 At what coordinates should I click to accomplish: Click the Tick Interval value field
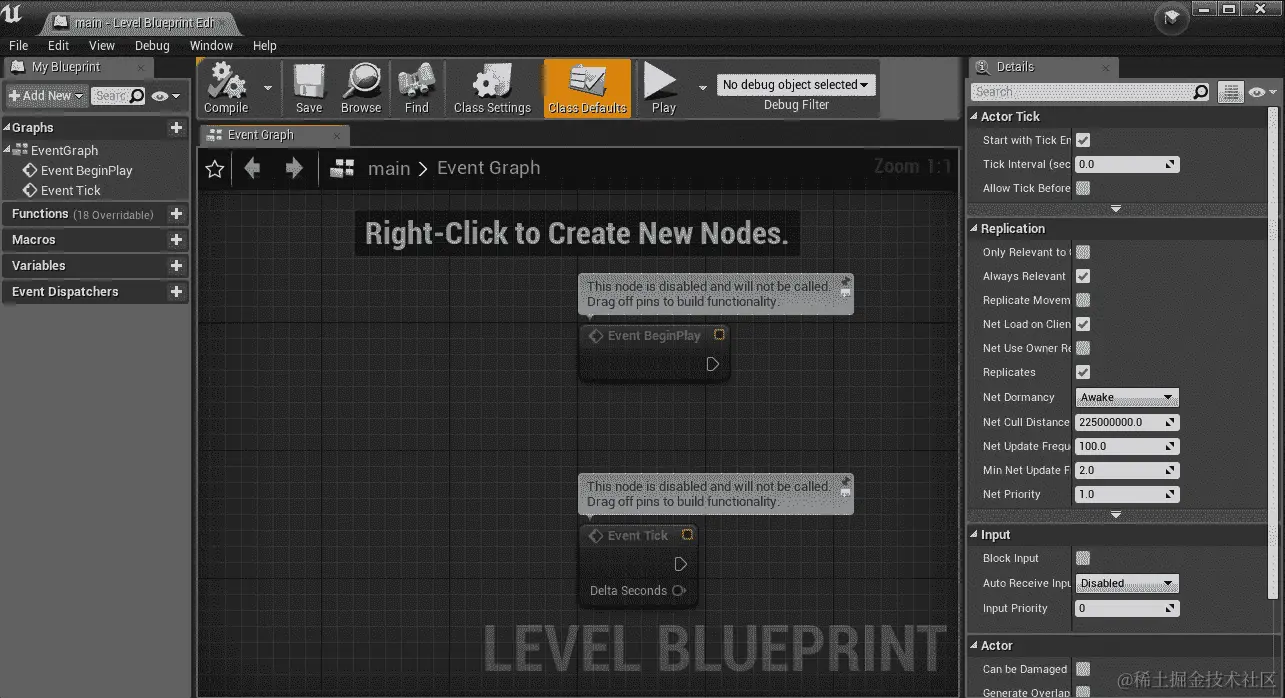tap(1127, 164)
